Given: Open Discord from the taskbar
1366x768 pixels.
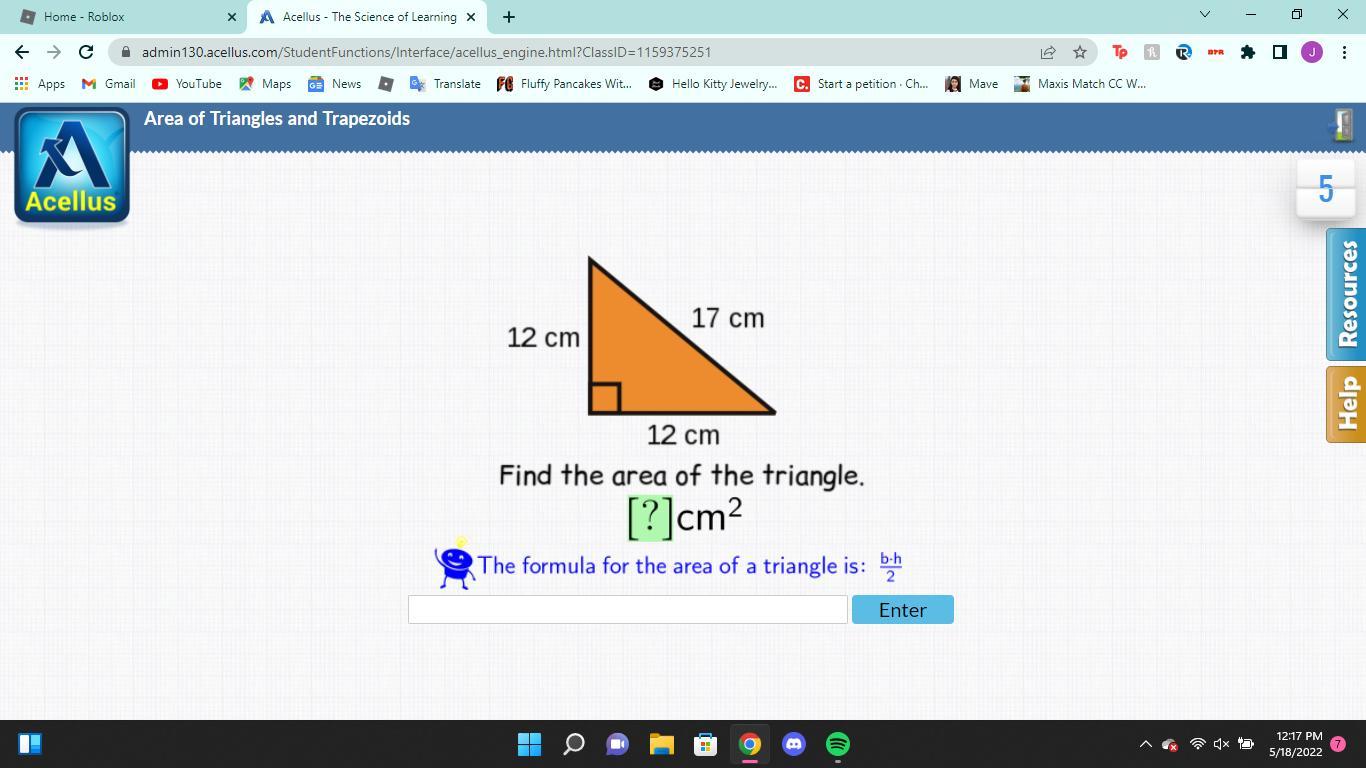Looking at the screenshot, I should 793,744.
